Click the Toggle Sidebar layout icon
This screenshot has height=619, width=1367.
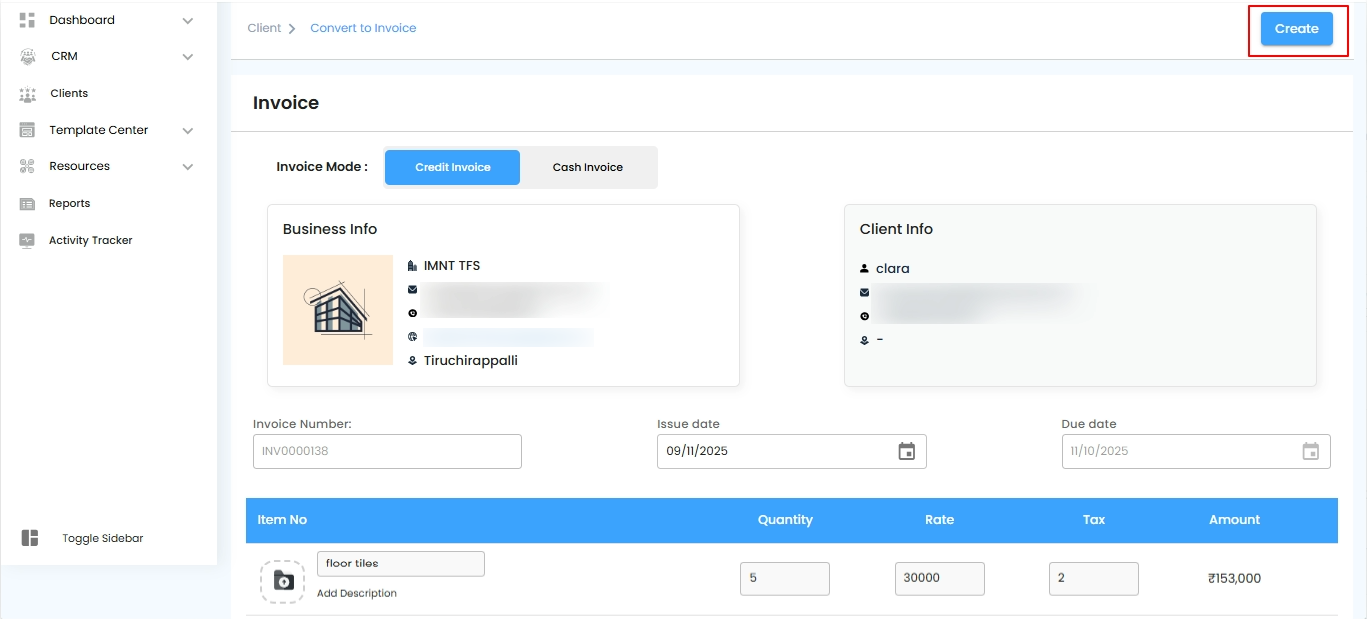click(x=30, y=538)
